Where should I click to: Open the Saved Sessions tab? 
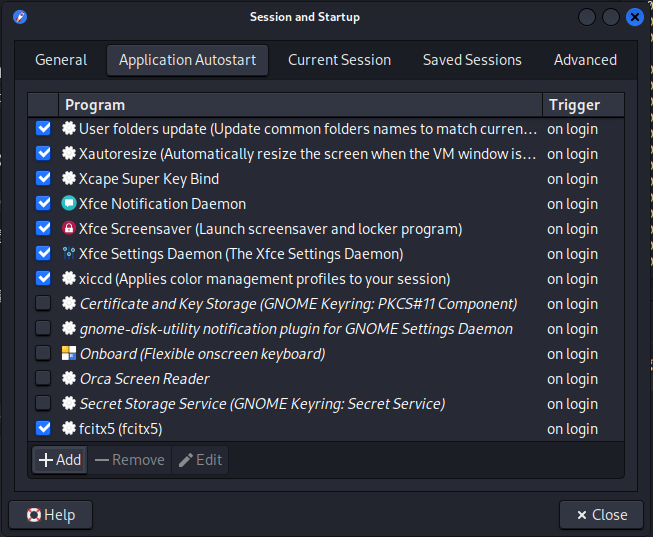[x=472, y=60]
